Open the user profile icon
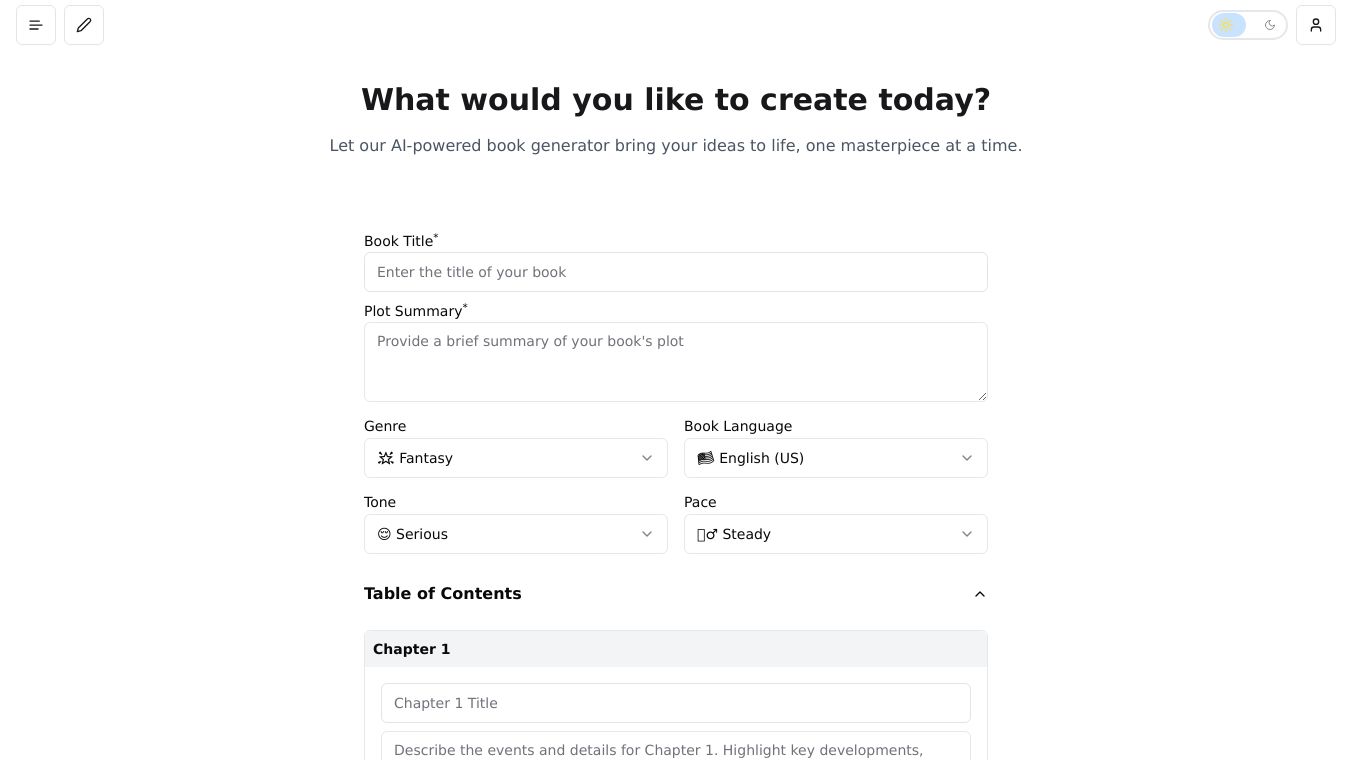 1316,25
